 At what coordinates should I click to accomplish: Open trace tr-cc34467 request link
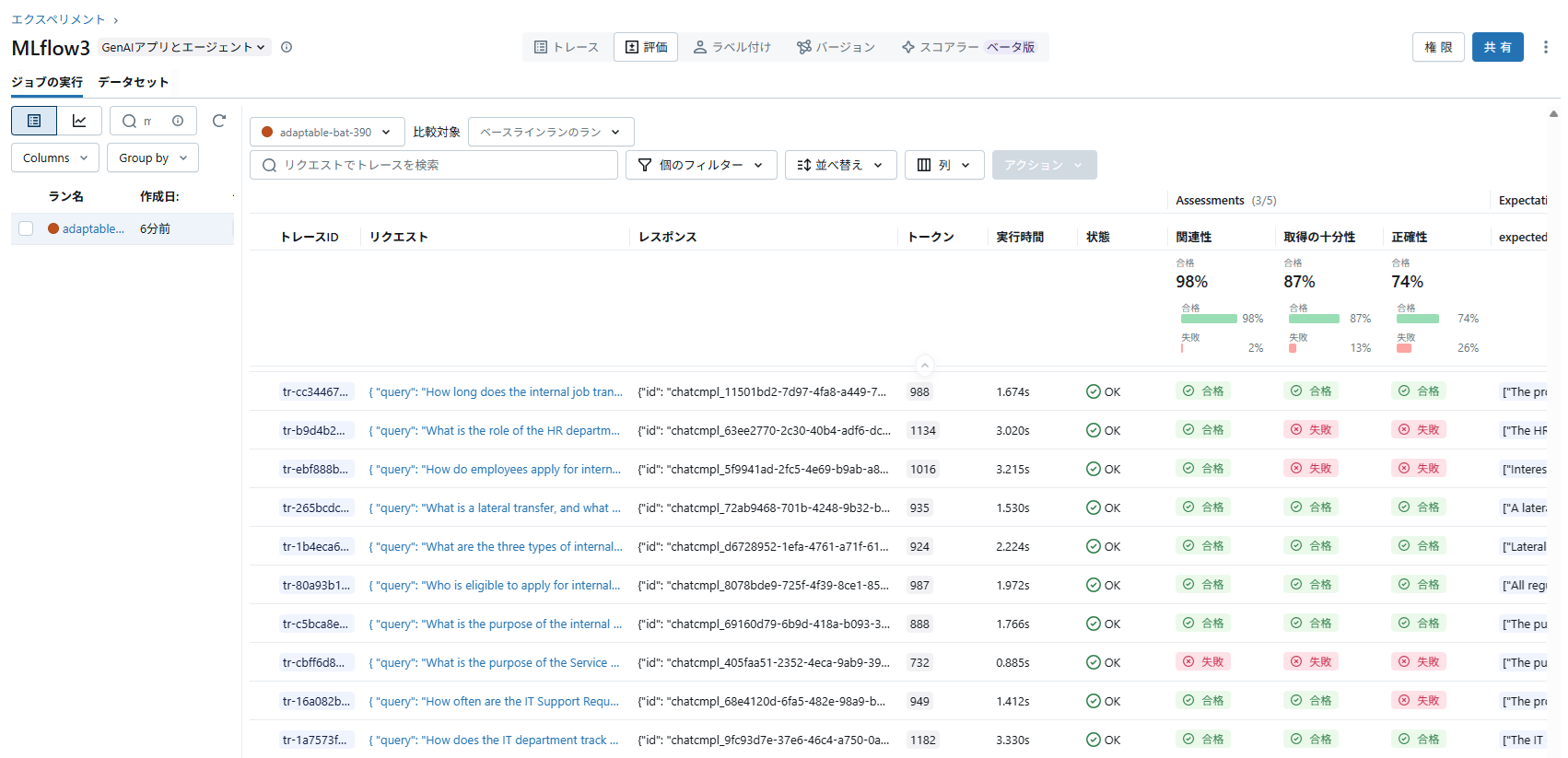(x=496, y=391)
